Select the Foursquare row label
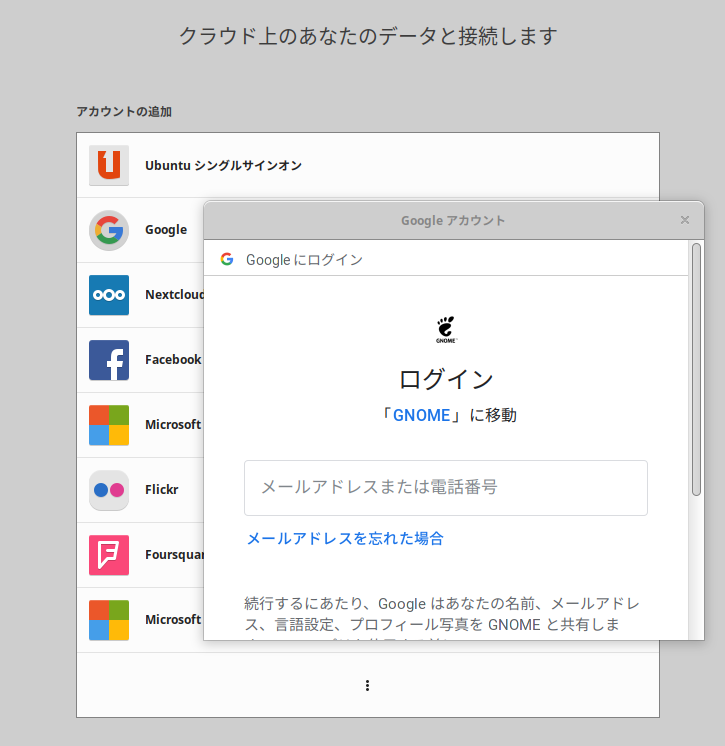The height and width of the screenshot is (746, 725). (x=175, y=555)
